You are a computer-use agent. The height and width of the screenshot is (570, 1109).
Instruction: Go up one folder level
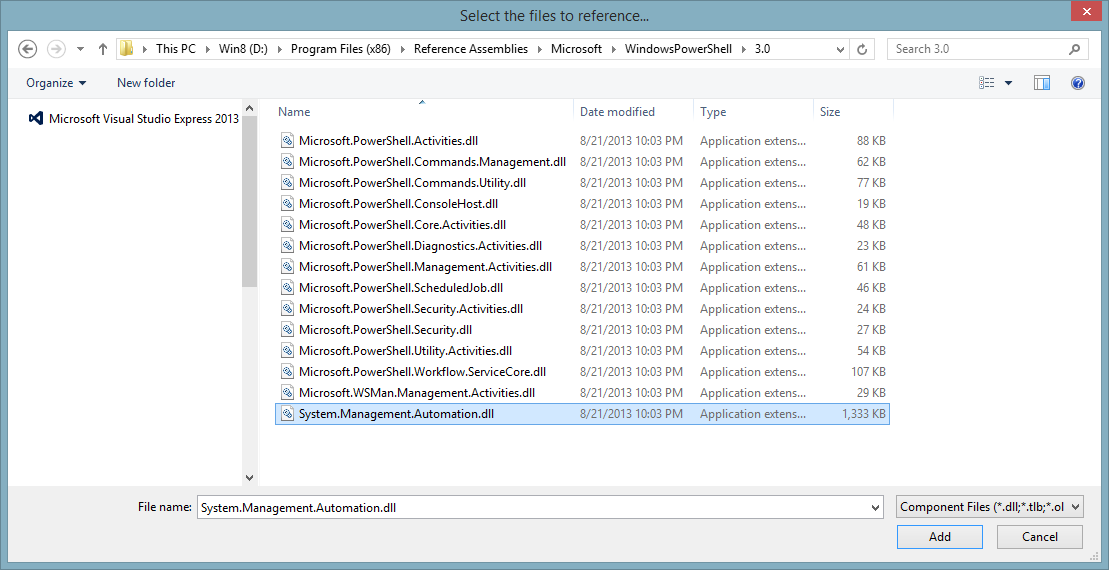(x=103, y=49)
